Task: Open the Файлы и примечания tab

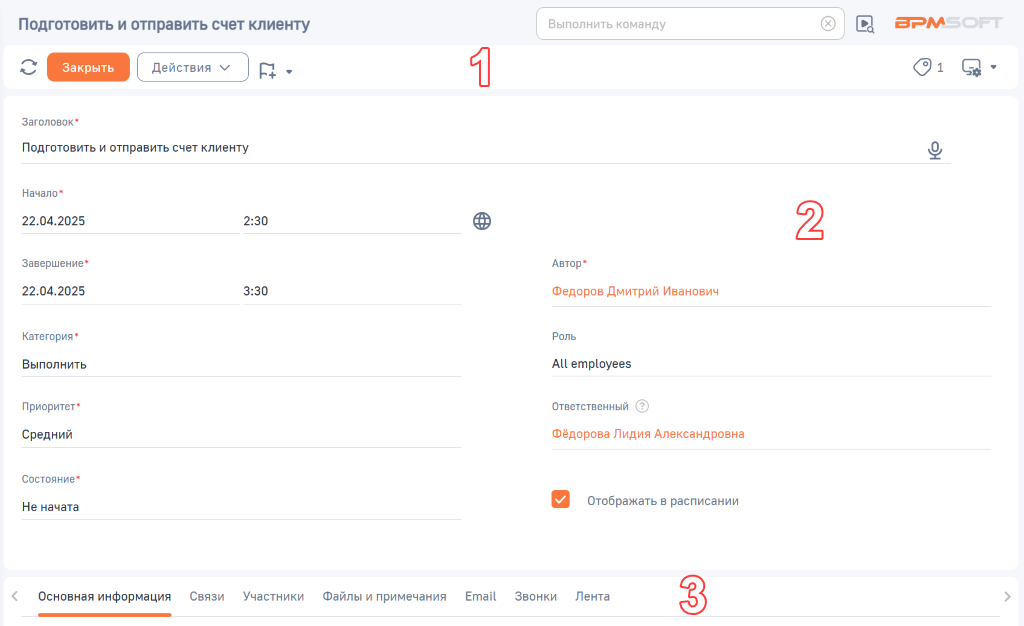Action: pos(384,596)
